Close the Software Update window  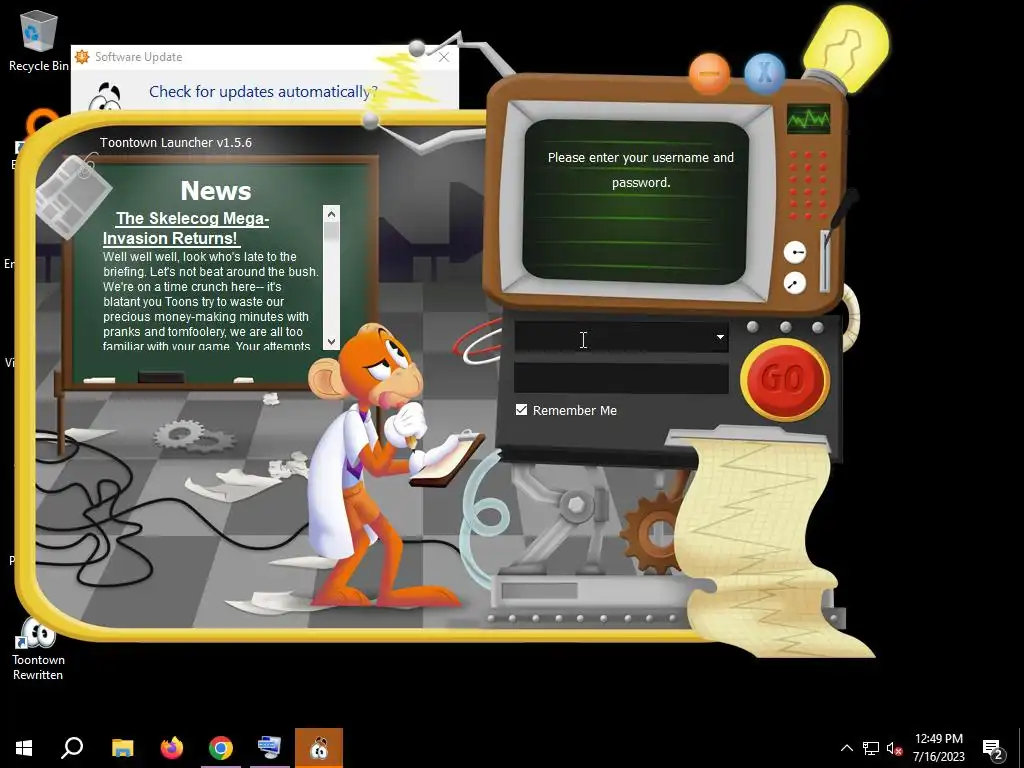444,57
